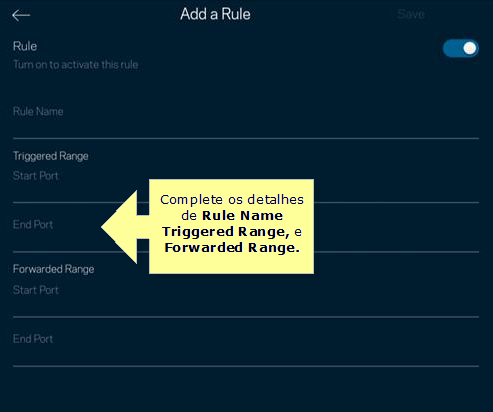Click the white knob of the Rule switch

coord(470,48)
